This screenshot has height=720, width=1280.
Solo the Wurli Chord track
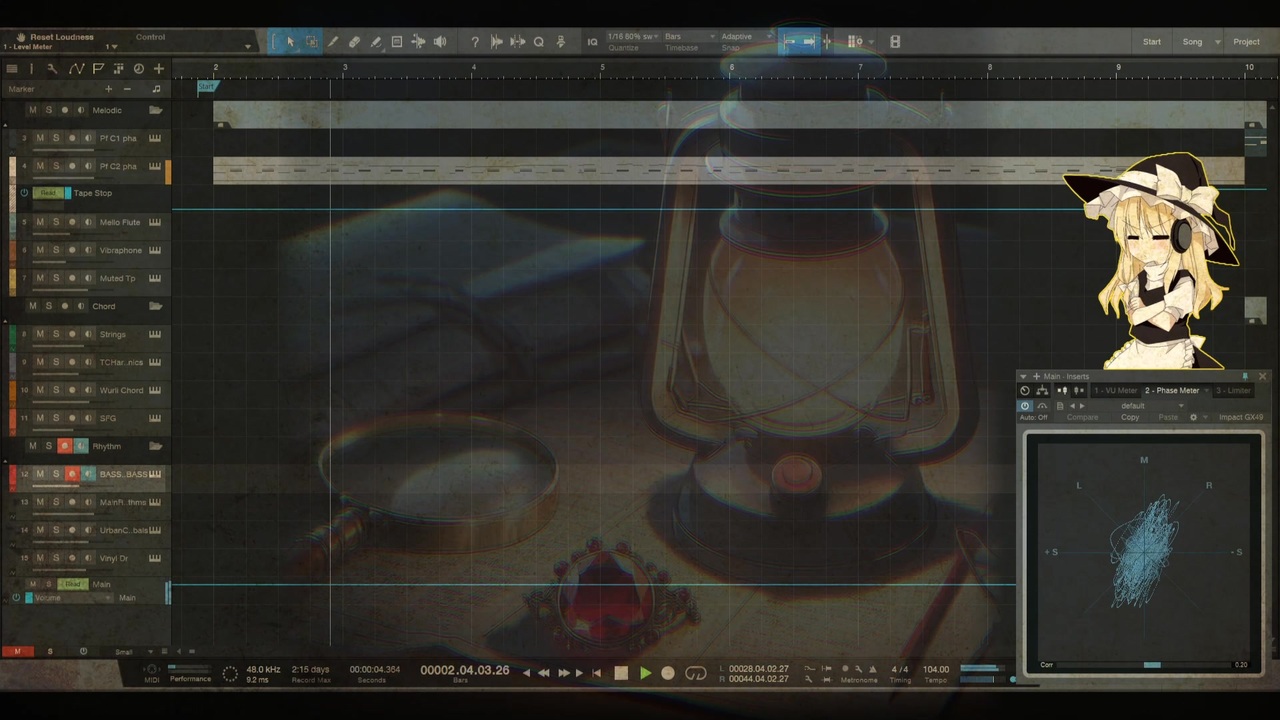[x=56, y=390]
